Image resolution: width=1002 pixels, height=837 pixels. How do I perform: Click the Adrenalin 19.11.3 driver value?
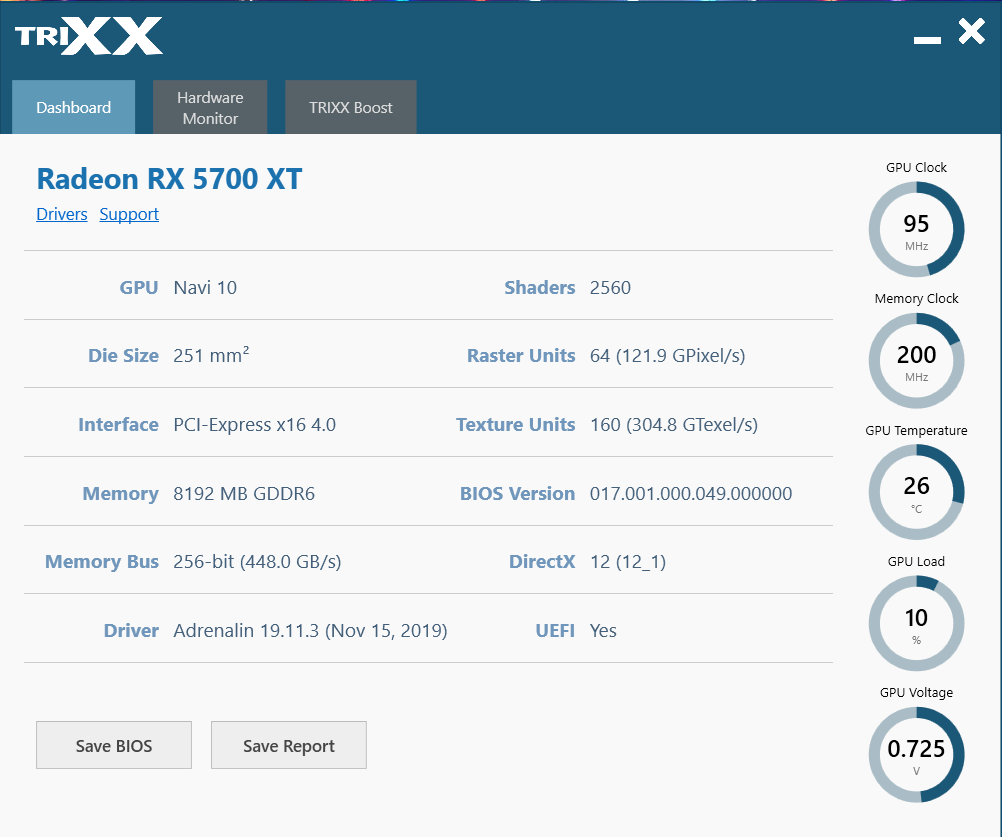click(310, 631)
